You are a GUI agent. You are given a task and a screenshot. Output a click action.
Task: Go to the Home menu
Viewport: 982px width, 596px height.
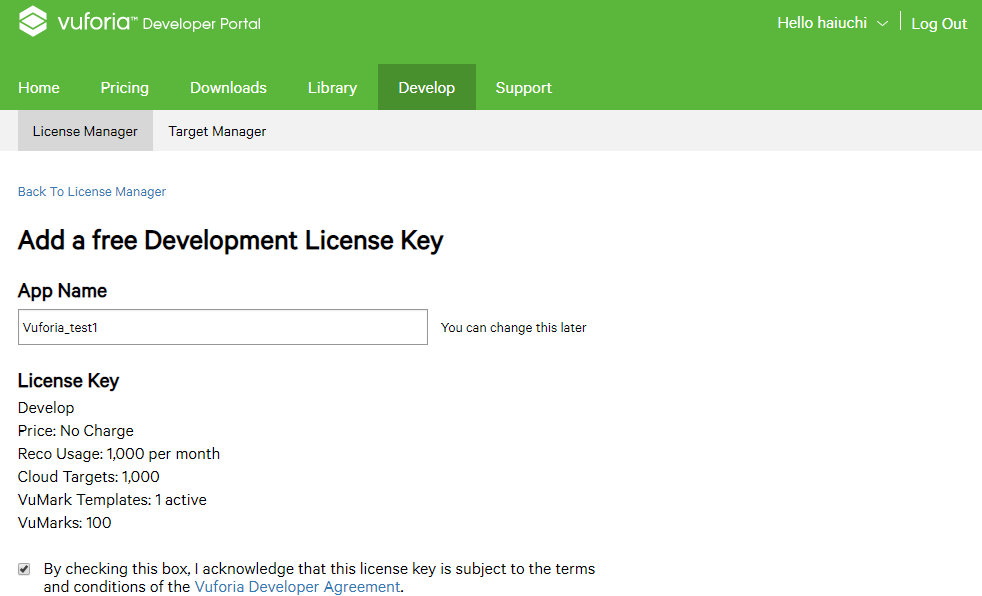pos(39,88)
